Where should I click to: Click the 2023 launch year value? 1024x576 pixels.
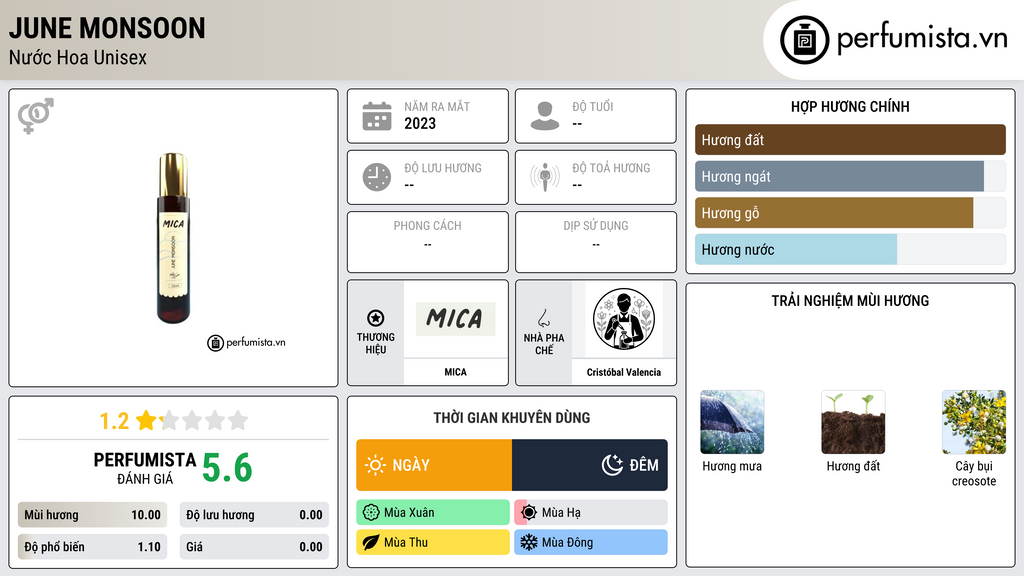420,123
